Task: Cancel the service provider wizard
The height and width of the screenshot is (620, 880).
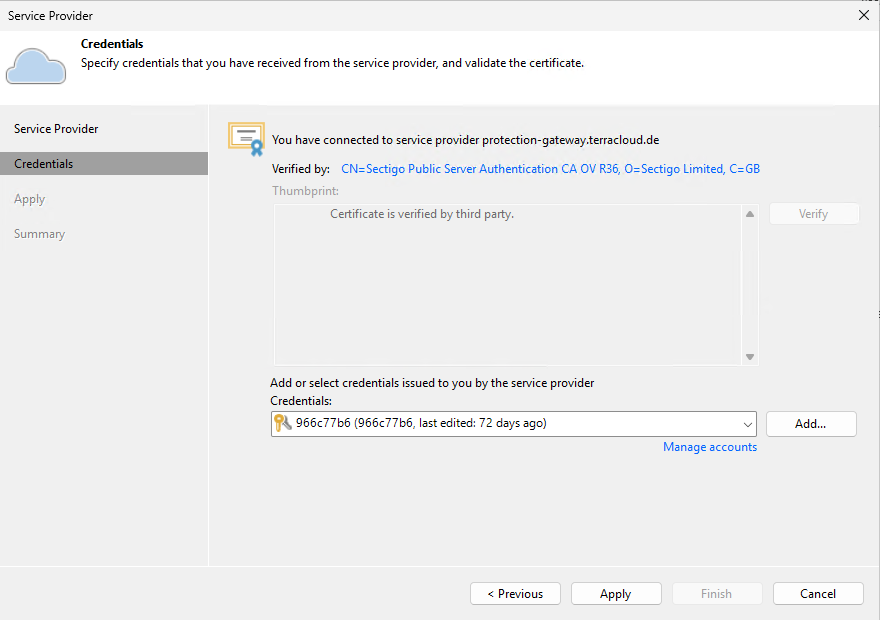Action: coord(817,594)
